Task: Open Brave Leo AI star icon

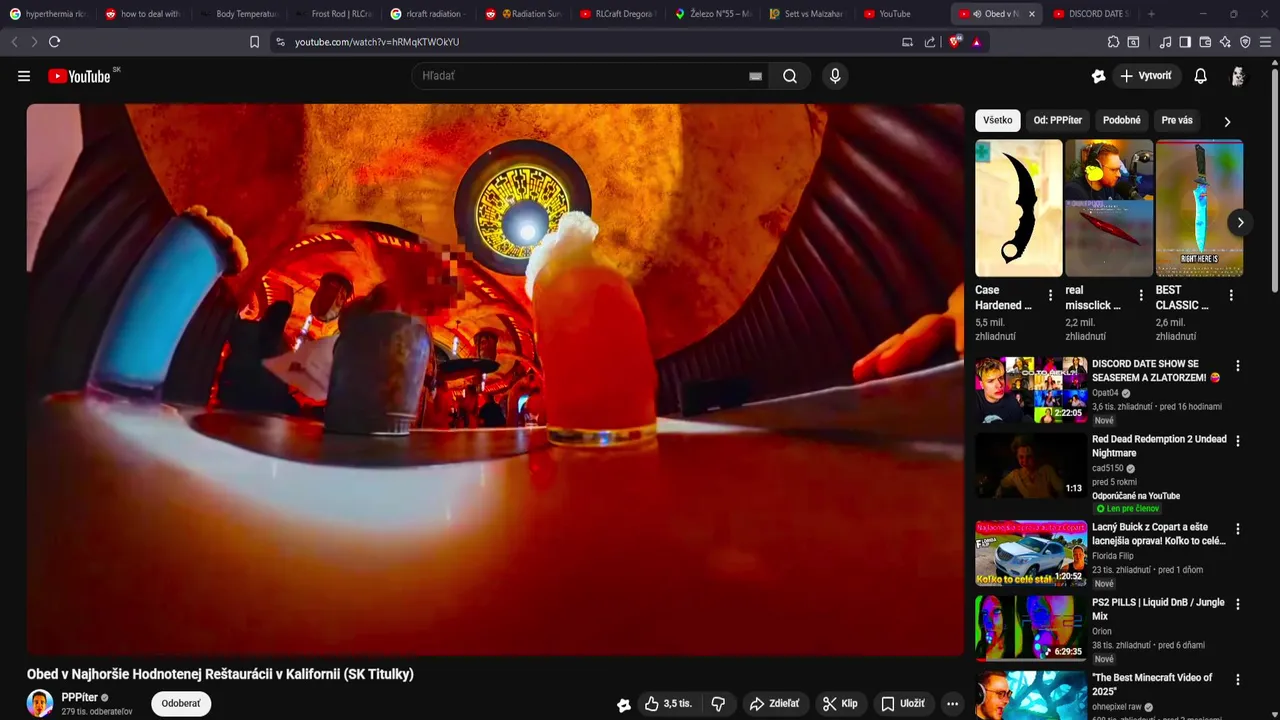Action: click(1225, 42)
